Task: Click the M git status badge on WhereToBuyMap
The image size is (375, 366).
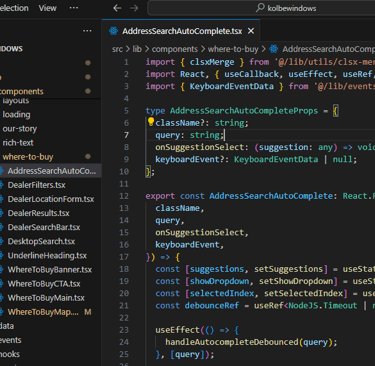Action: pos(88,312)
